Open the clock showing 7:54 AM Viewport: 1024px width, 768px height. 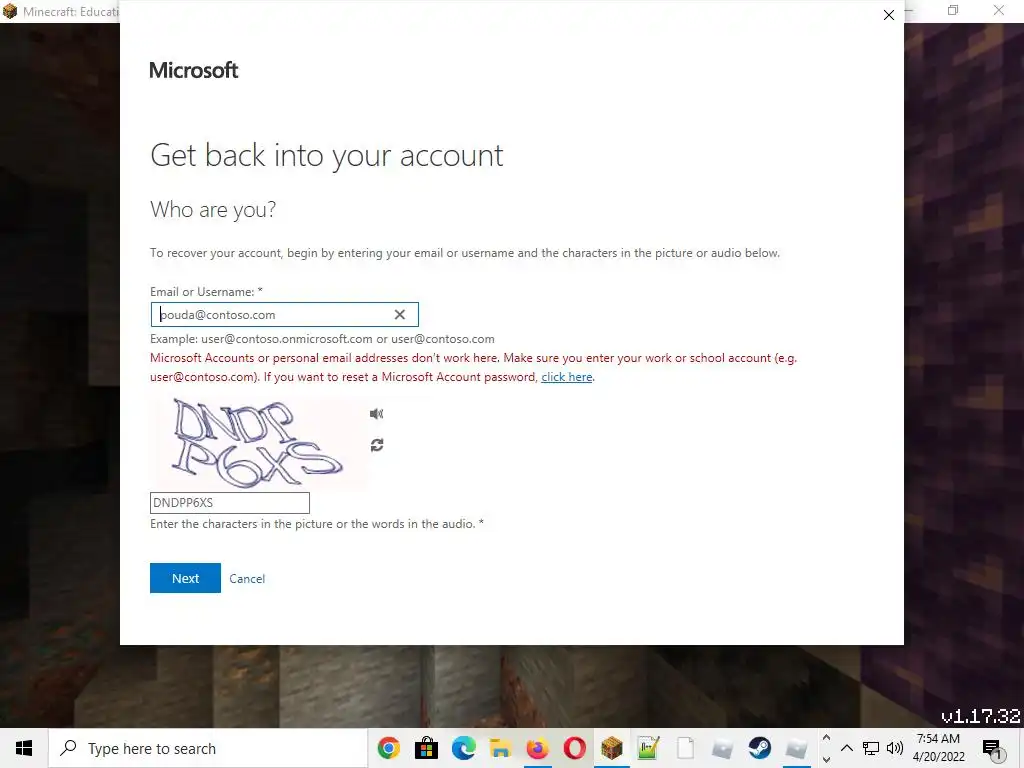[938, 748]
